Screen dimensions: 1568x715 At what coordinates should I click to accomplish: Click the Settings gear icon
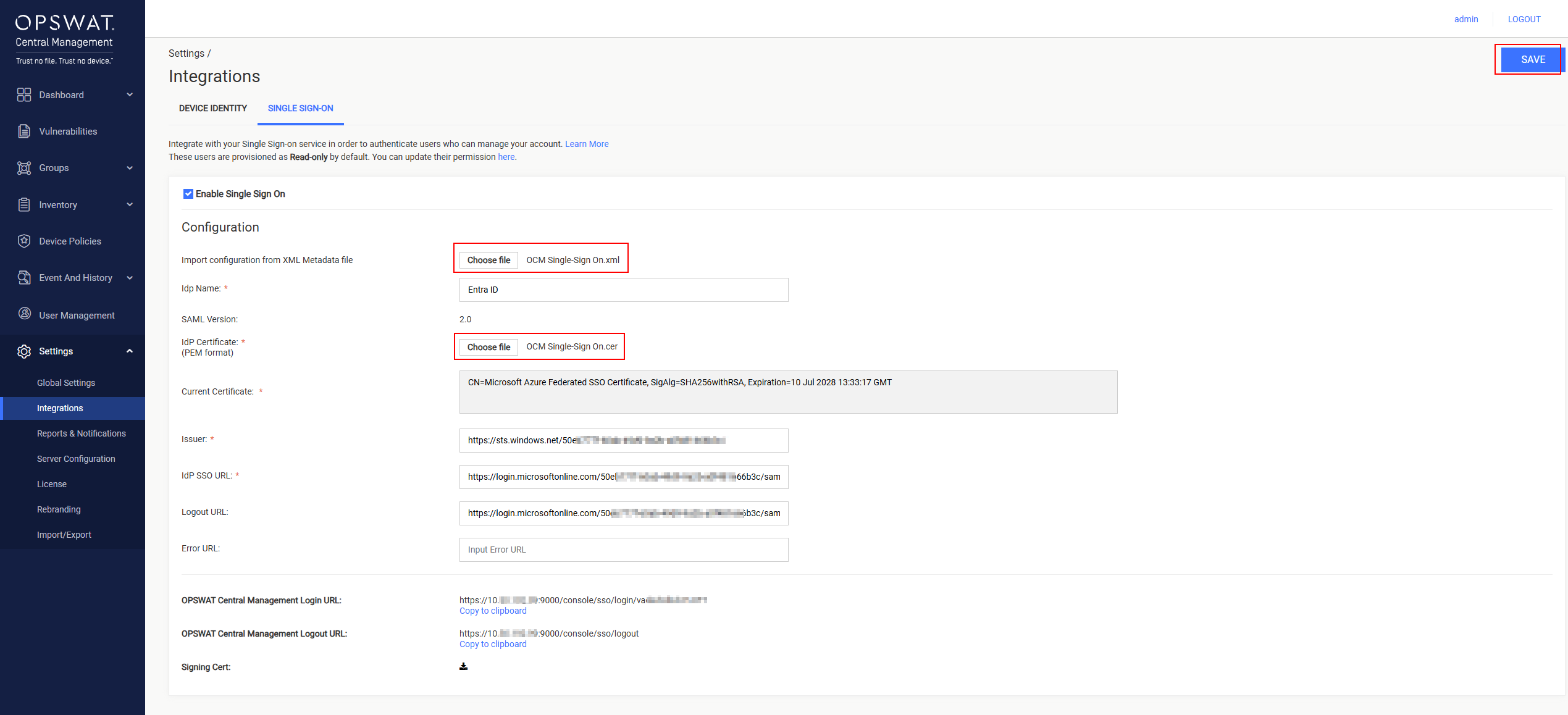[x=24, y=351]
